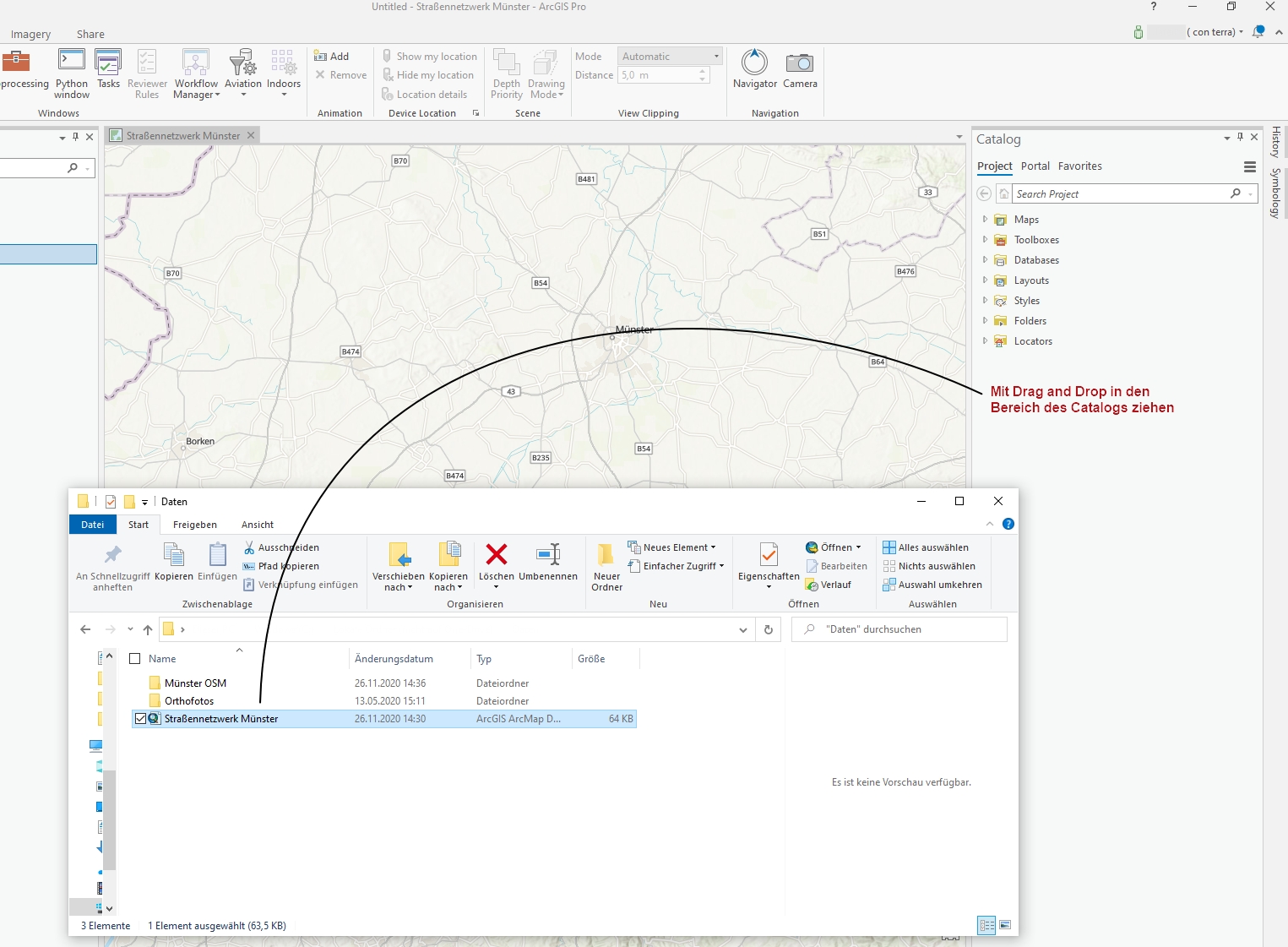Image resolution: width=1288 pixels, height=947 pixels.
Task: Click Nichts auswählen in Explorer
Action: (x=929, y=566)
